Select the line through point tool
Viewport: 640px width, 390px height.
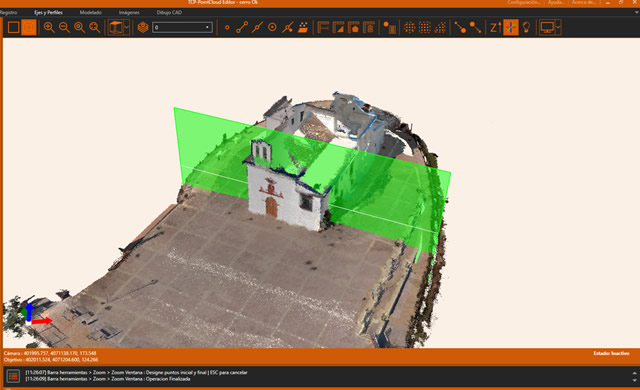click(257, 27)
